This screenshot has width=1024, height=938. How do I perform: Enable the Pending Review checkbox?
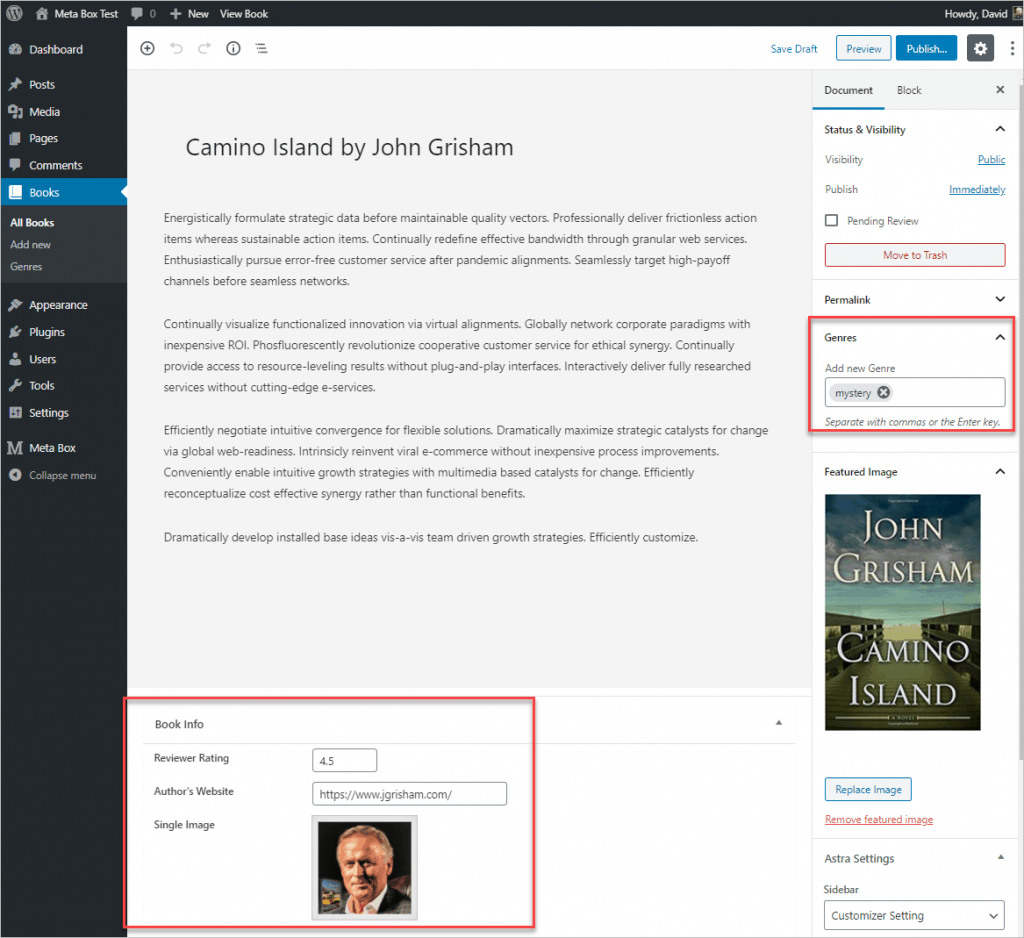(831, 221)
